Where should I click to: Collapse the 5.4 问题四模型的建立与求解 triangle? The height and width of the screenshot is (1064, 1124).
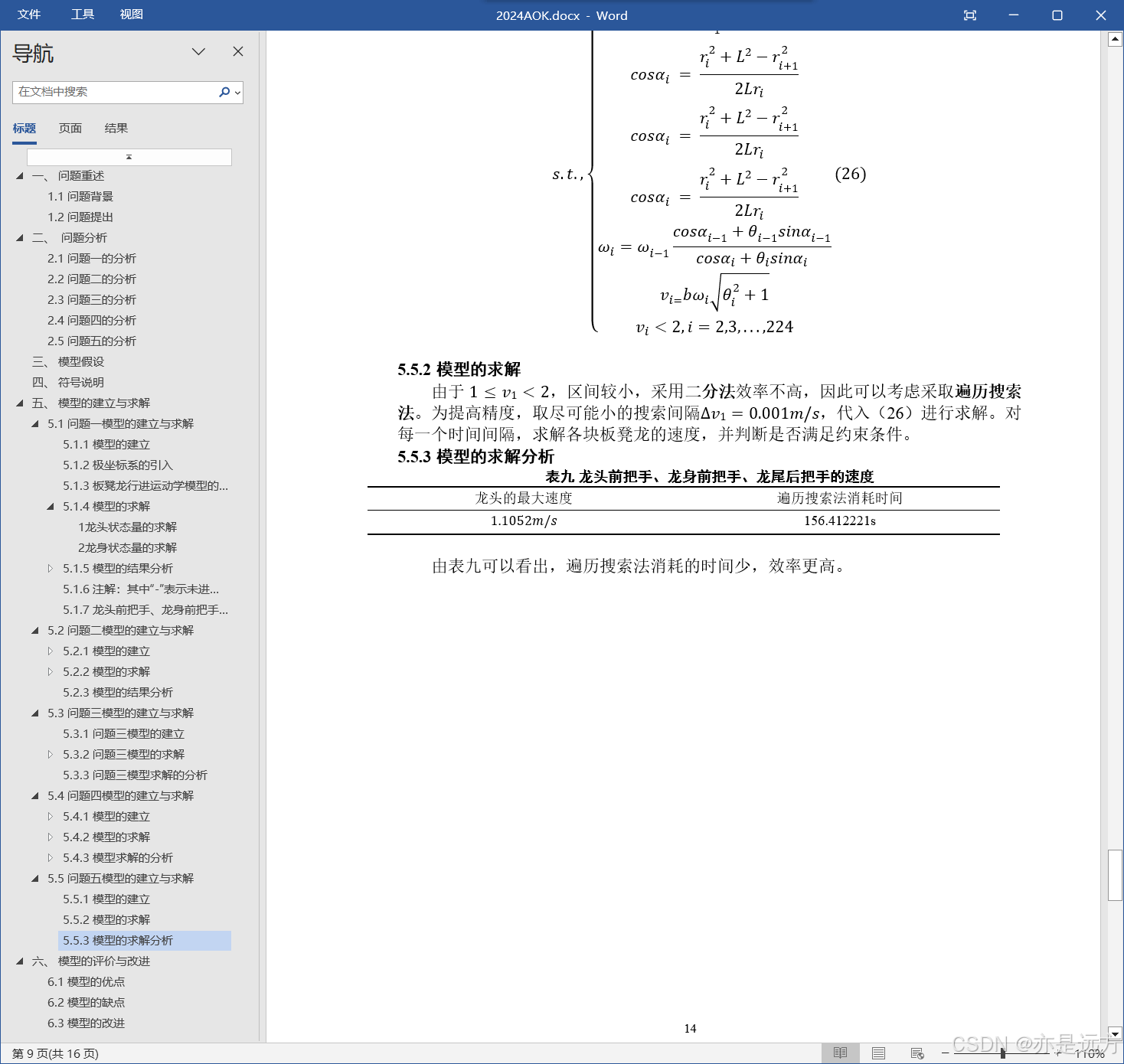pyautogui.click(x=35, y=796)
